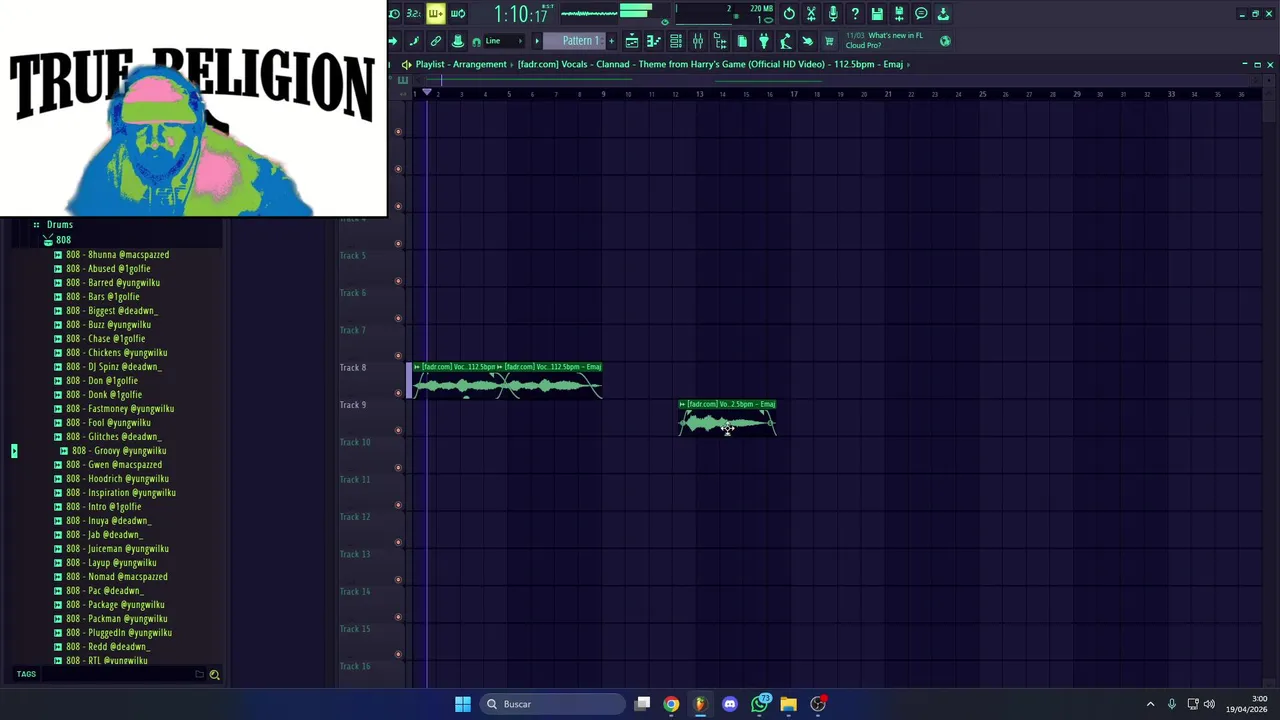Screen dimensions: 1280x720
Task: Open the Piano roll view icon
Action: tap(654, 41)
